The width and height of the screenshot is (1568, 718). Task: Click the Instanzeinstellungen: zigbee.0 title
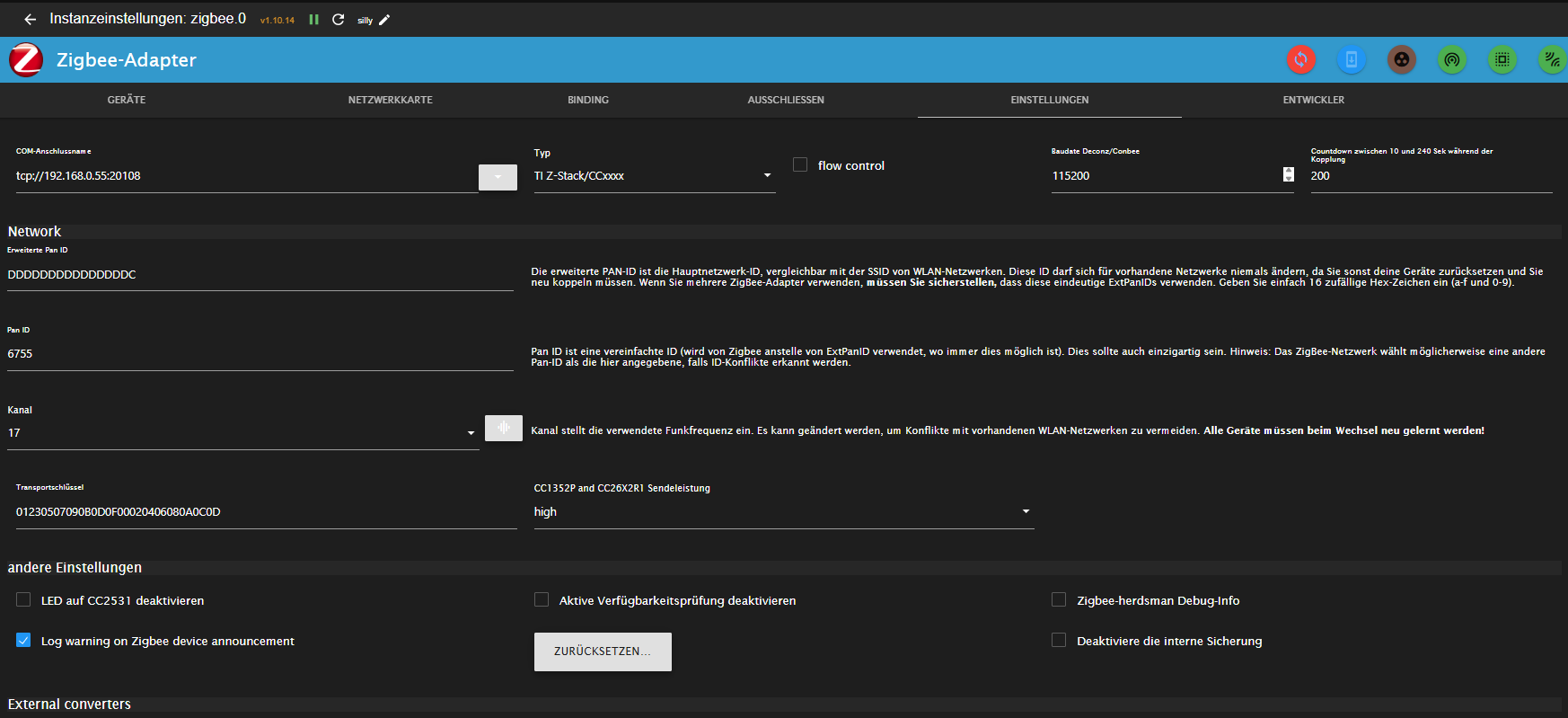148,19
